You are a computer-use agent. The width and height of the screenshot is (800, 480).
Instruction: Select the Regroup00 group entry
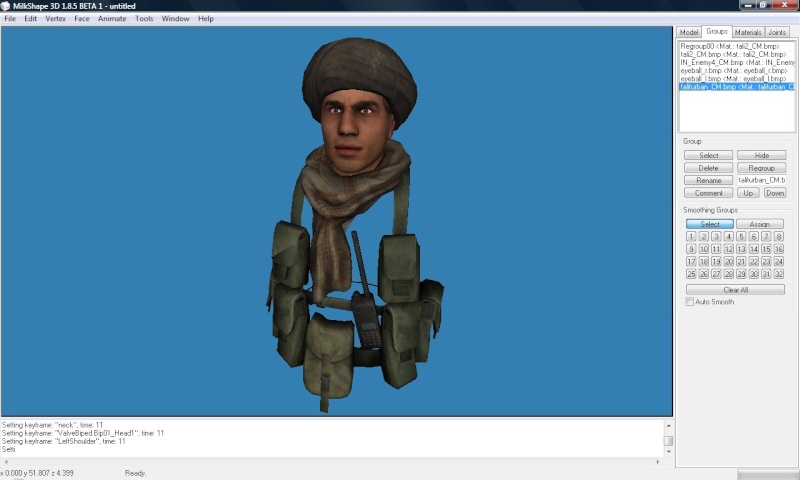pos(736,46)
